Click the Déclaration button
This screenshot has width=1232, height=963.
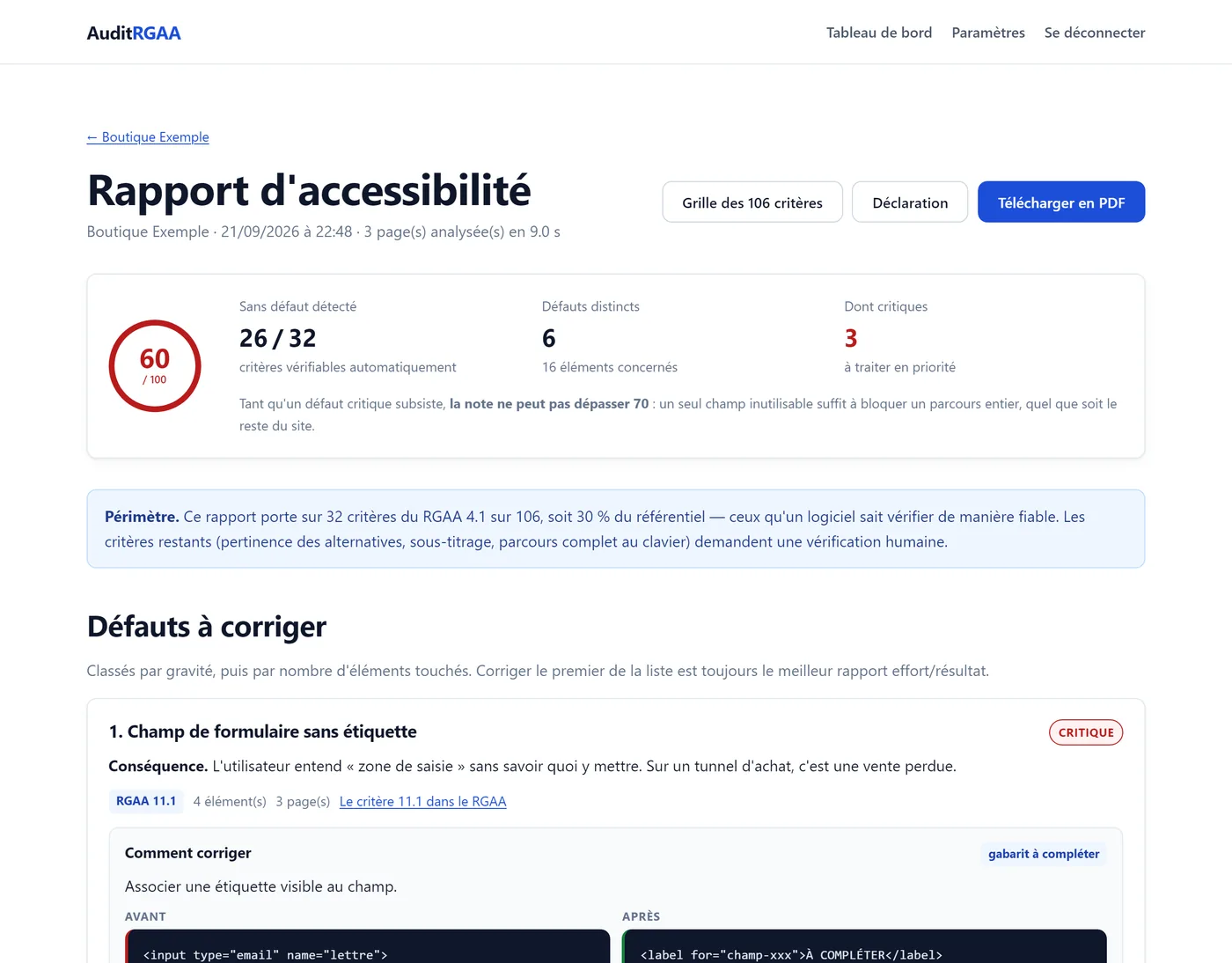point(910,202)
